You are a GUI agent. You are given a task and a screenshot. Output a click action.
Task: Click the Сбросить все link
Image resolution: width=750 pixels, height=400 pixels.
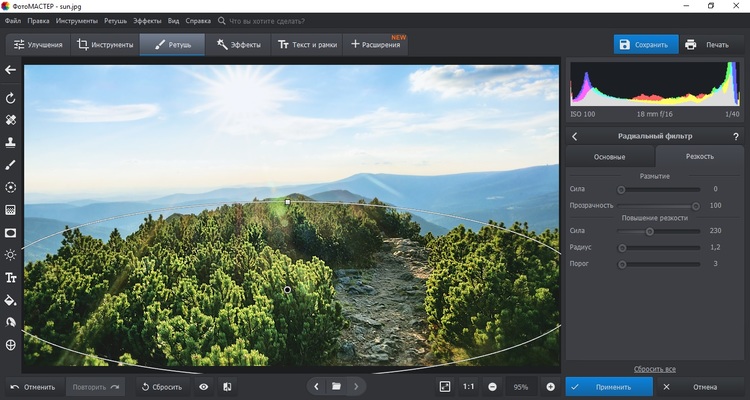654,369
